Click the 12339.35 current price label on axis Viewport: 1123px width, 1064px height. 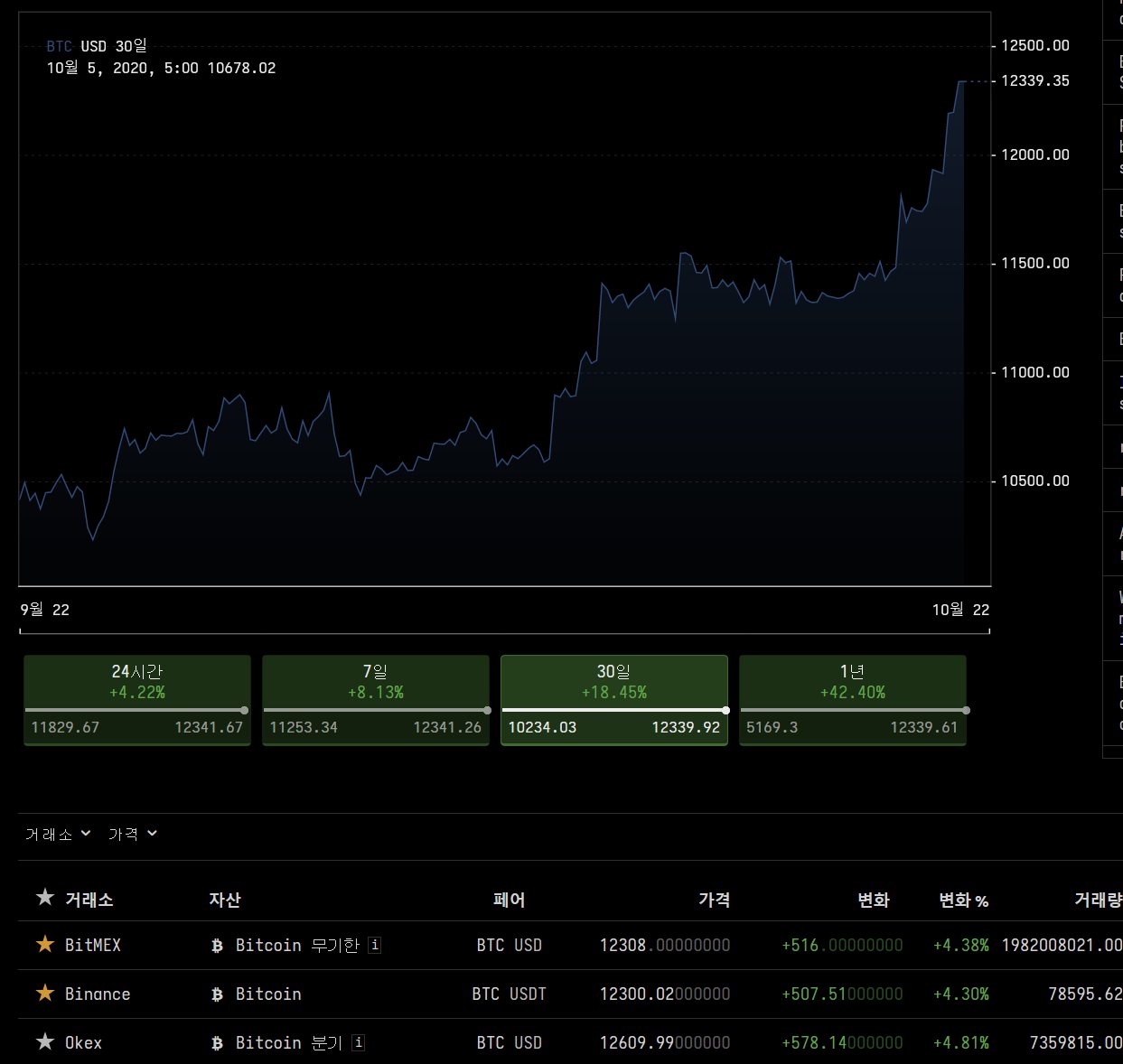[x=1035, y=81]
